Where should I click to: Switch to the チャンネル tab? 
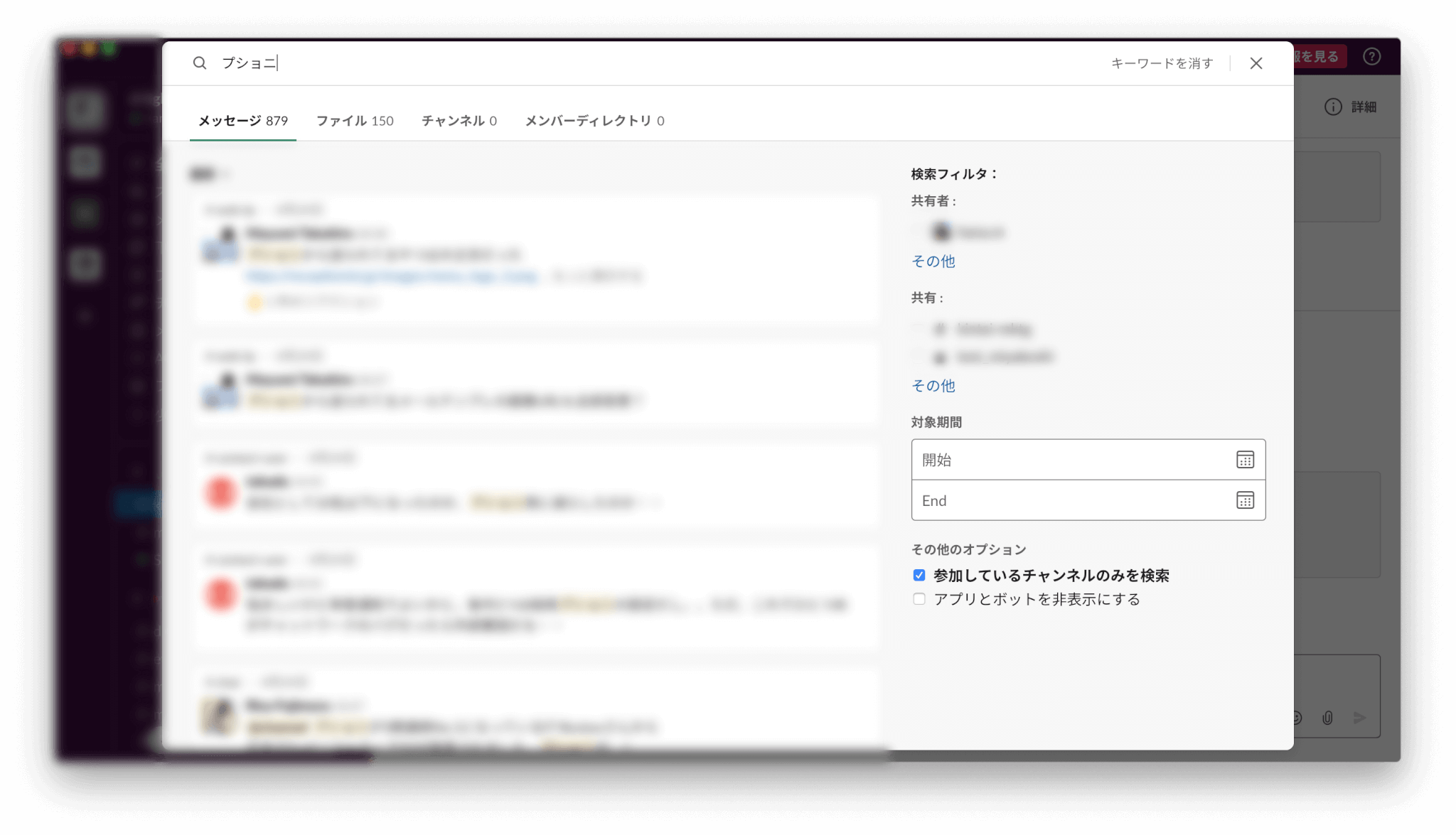click(459, 121)
